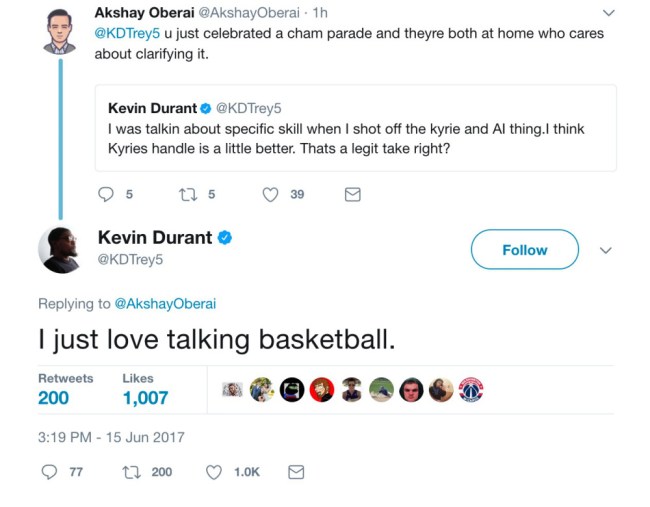Open @AkshayOberai link in Replying to line

(x=166, y=303)
